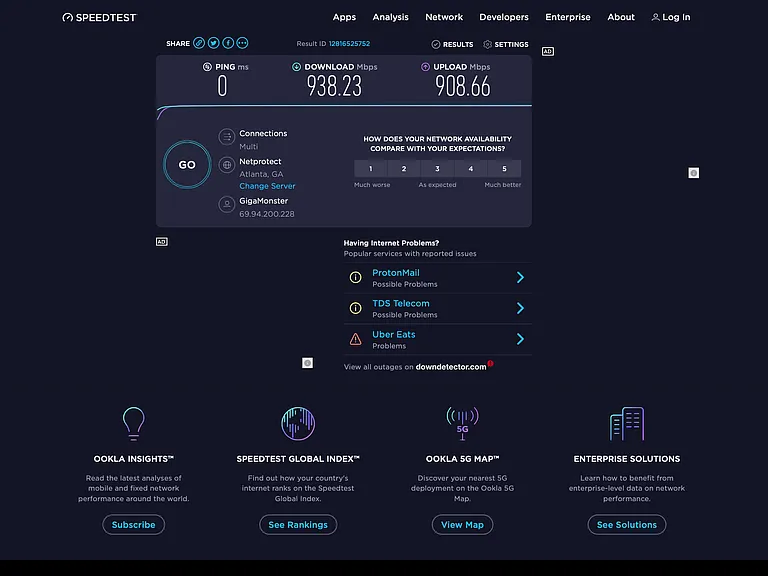This screenshot has width=768, height=576.
Task: Expand the Uber Eats problems chevron
Action: point(520,339)
